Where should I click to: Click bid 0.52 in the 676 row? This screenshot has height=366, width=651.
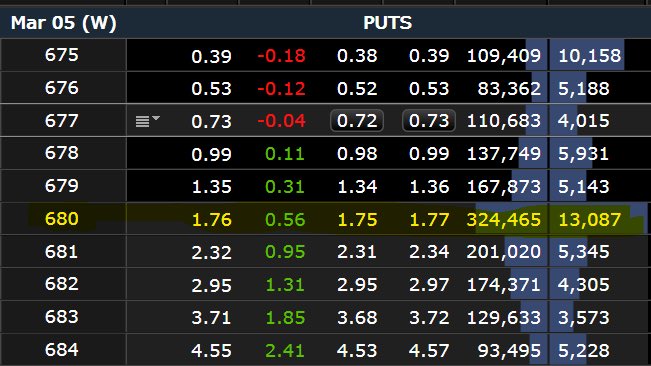pyautogui.click(x=357, y=89)
